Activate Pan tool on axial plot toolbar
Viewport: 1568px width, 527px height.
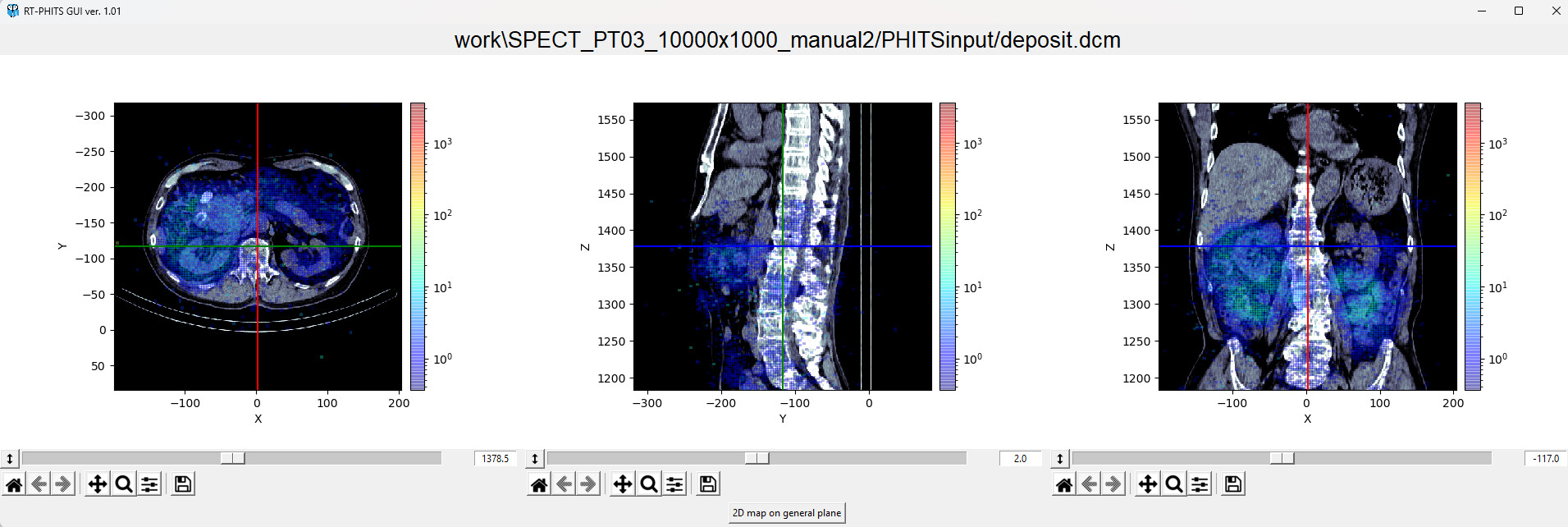tap(98, 484)
